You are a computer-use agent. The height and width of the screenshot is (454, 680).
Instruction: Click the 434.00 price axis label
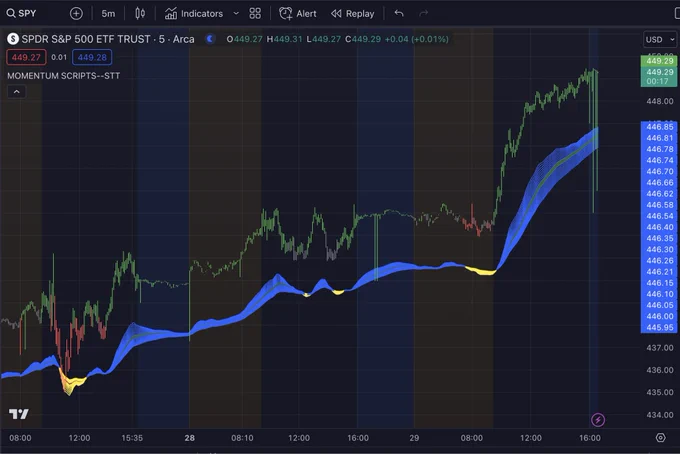point(660,415)
